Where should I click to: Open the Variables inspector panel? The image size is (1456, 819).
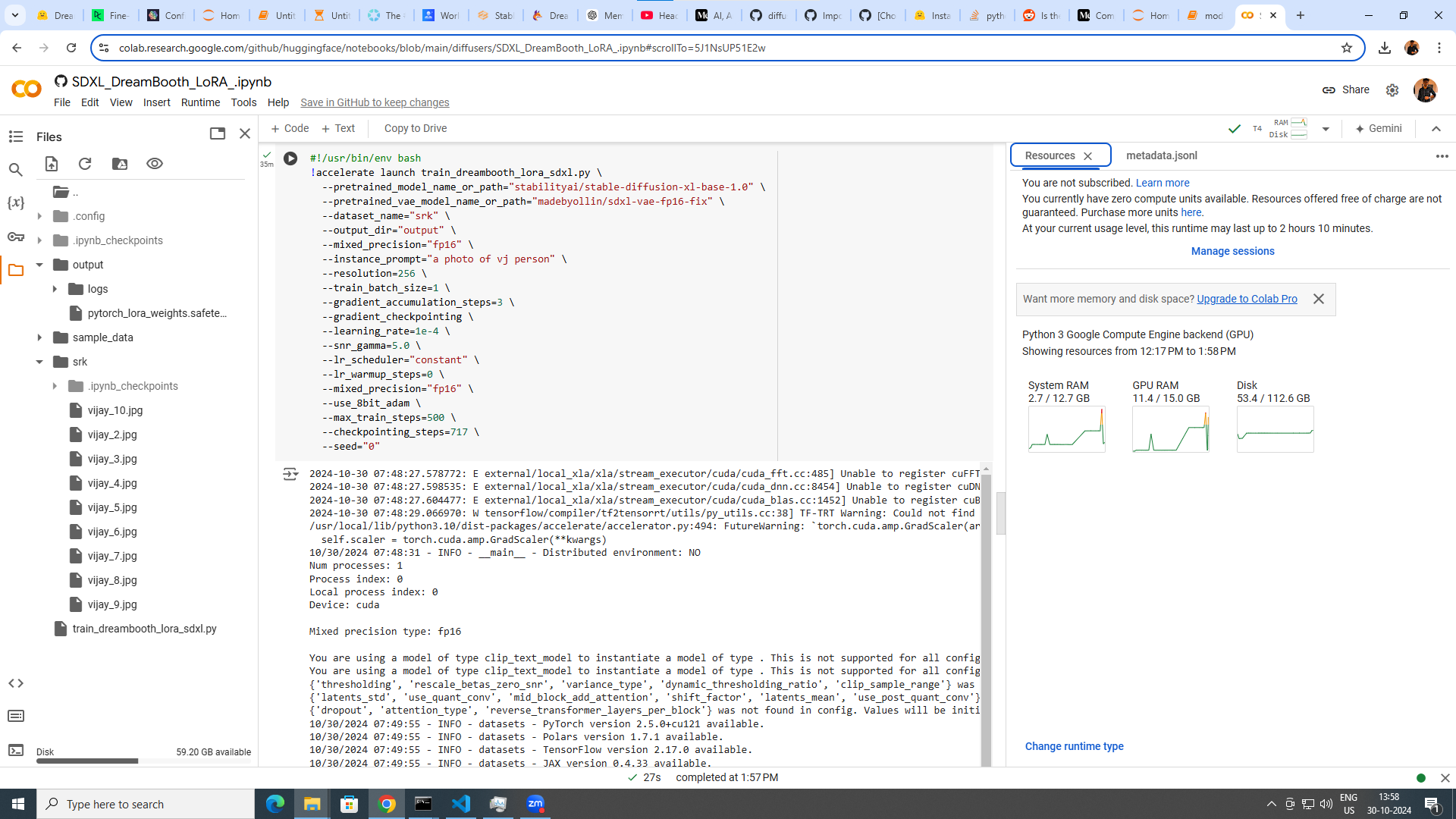click(16, 202)
